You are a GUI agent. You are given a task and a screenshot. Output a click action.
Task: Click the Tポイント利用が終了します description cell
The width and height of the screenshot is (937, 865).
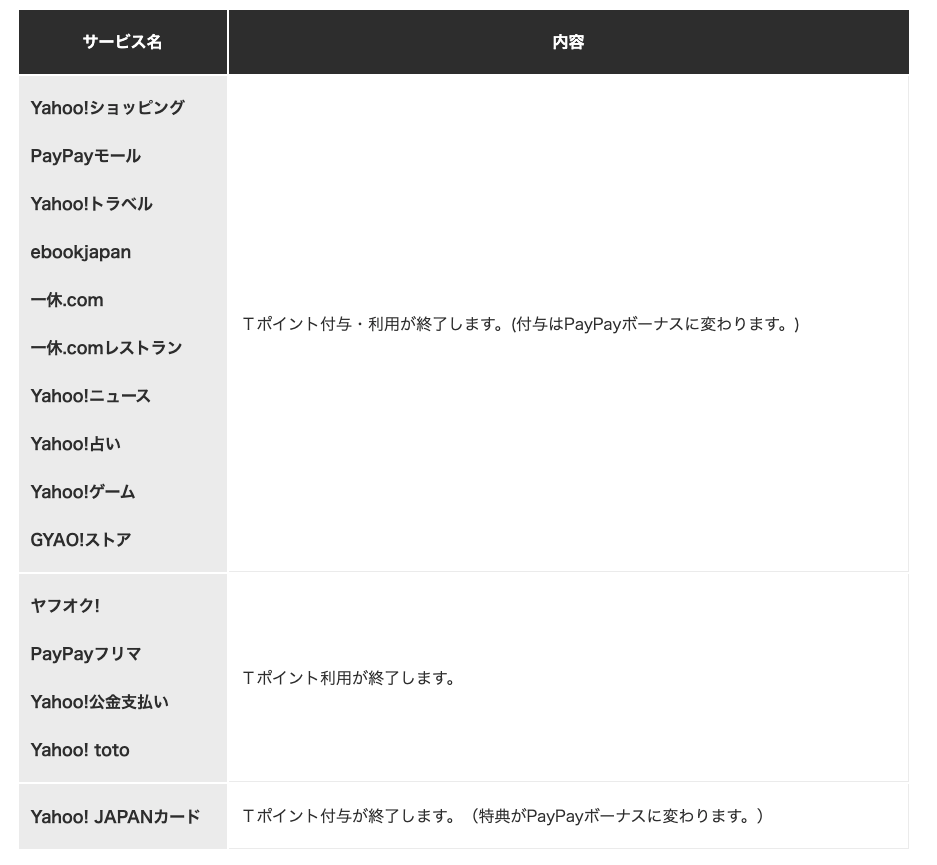click(351, 676)
